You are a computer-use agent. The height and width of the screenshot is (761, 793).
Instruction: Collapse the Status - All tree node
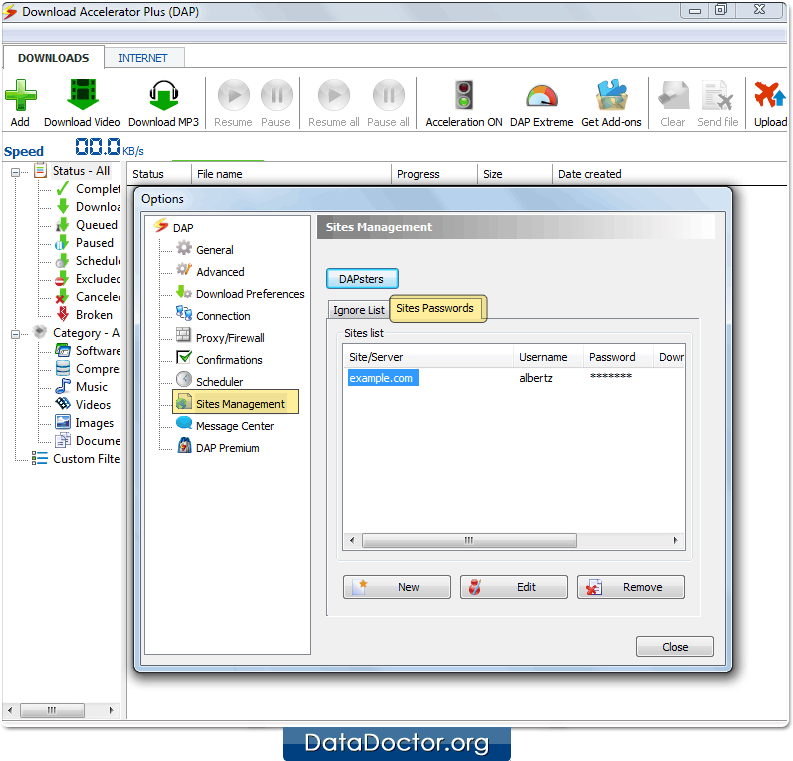16,172
